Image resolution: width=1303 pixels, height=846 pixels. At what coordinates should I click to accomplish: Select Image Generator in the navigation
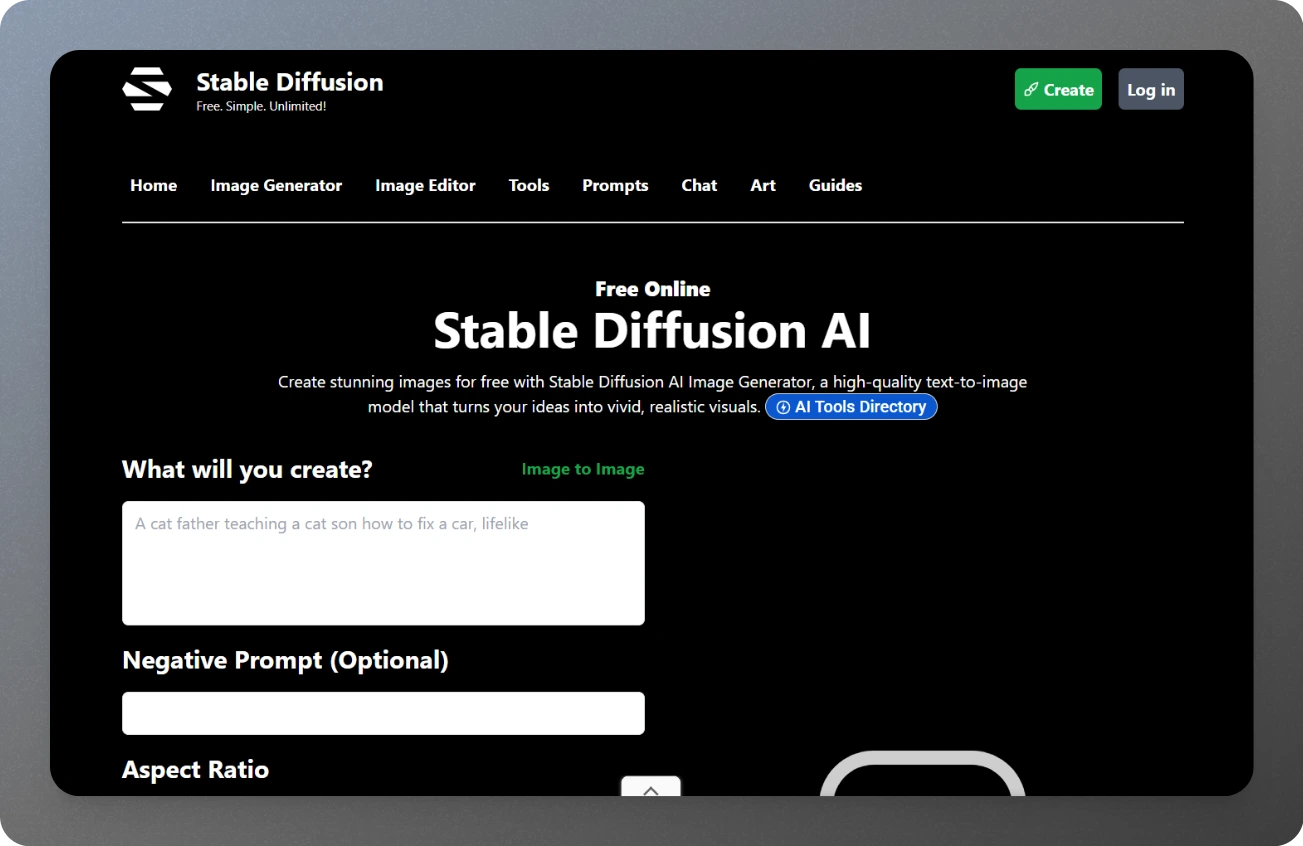(275, 185)
